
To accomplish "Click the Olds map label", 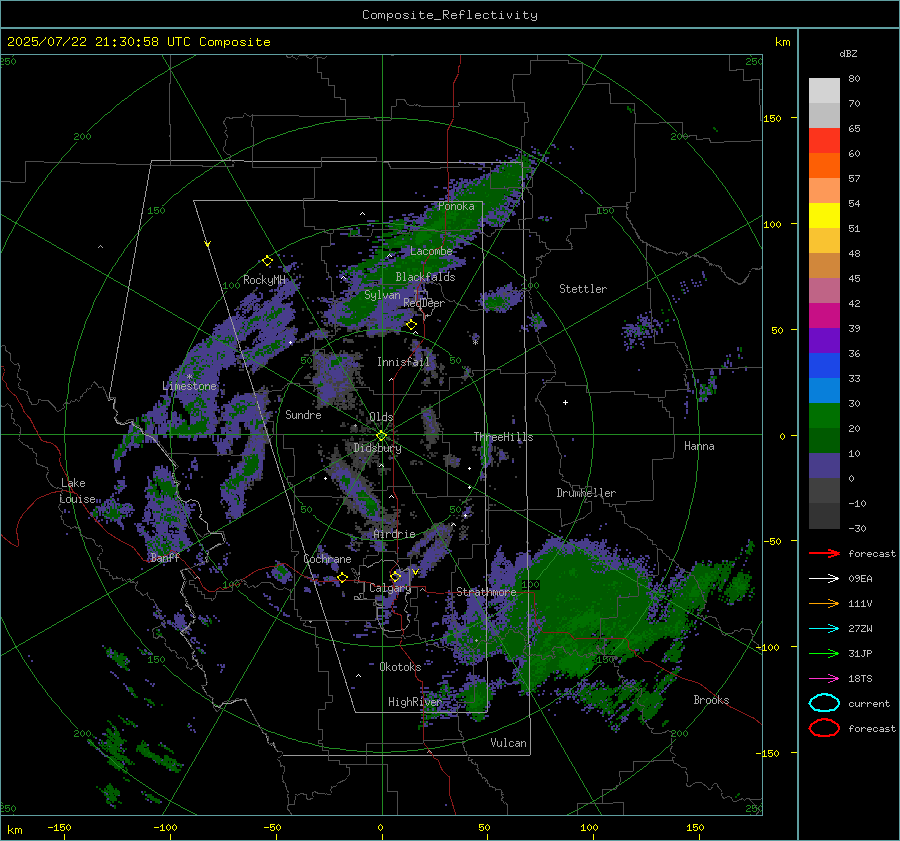I will tap(381, 417).
